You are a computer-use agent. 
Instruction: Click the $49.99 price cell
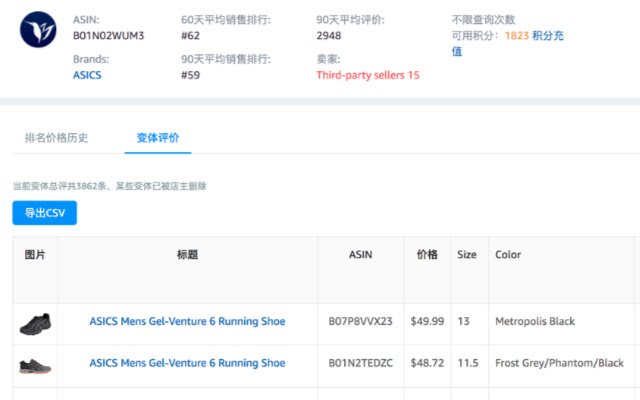427,321
